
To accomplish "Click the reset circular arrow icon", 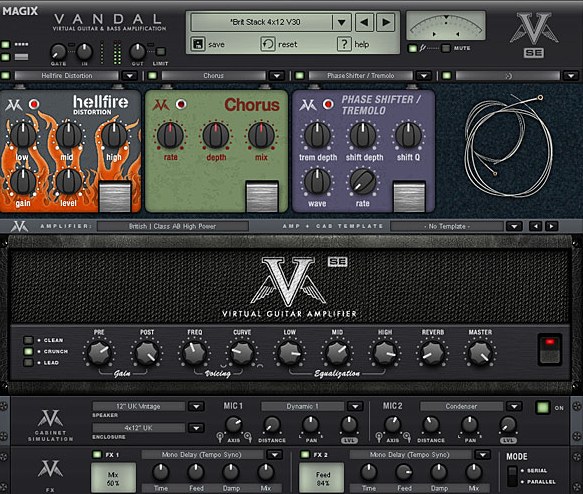I will click(268, 44).
